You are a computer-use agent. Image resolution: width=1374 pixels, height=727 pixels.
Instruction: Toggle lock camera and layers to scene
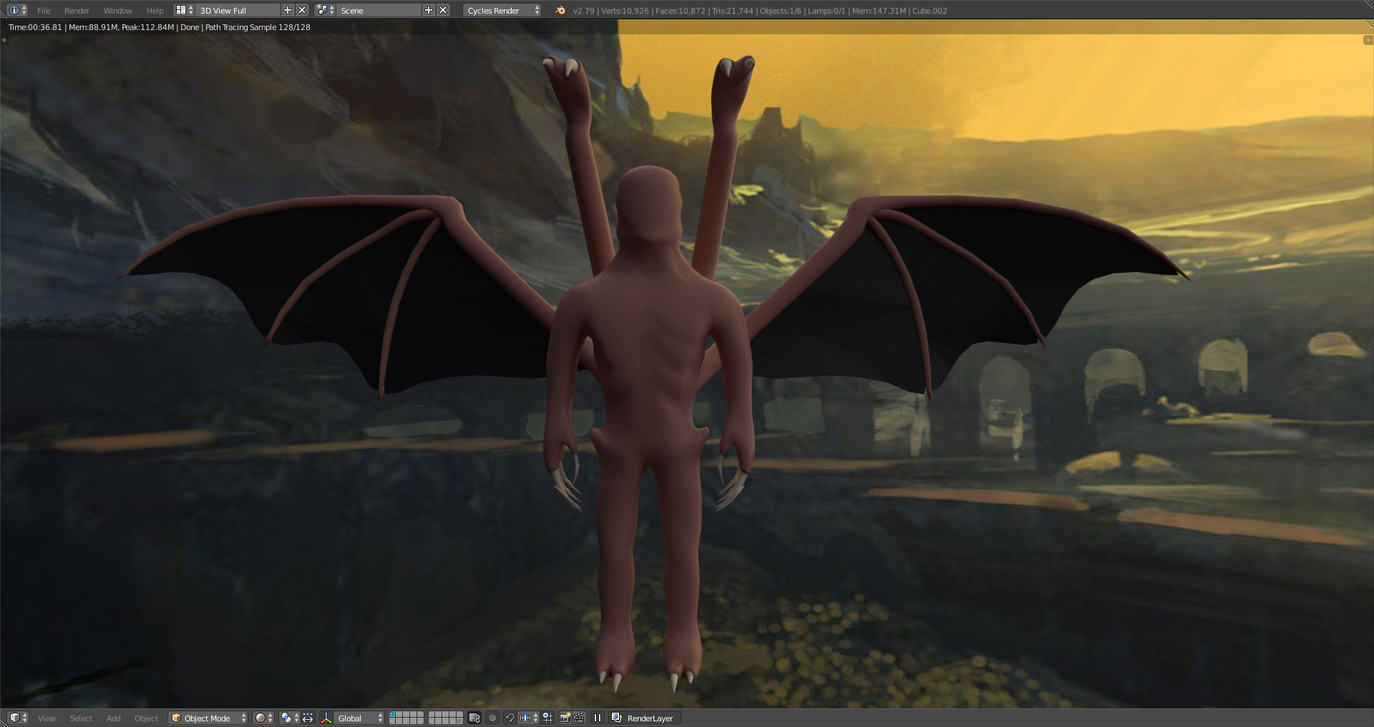pos(474,718)
